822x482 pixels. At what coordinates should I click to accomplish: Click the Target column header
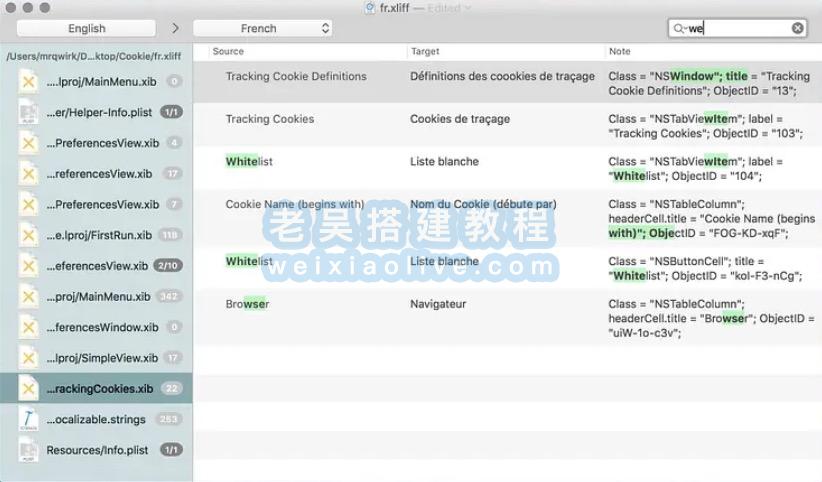point(425,51)
